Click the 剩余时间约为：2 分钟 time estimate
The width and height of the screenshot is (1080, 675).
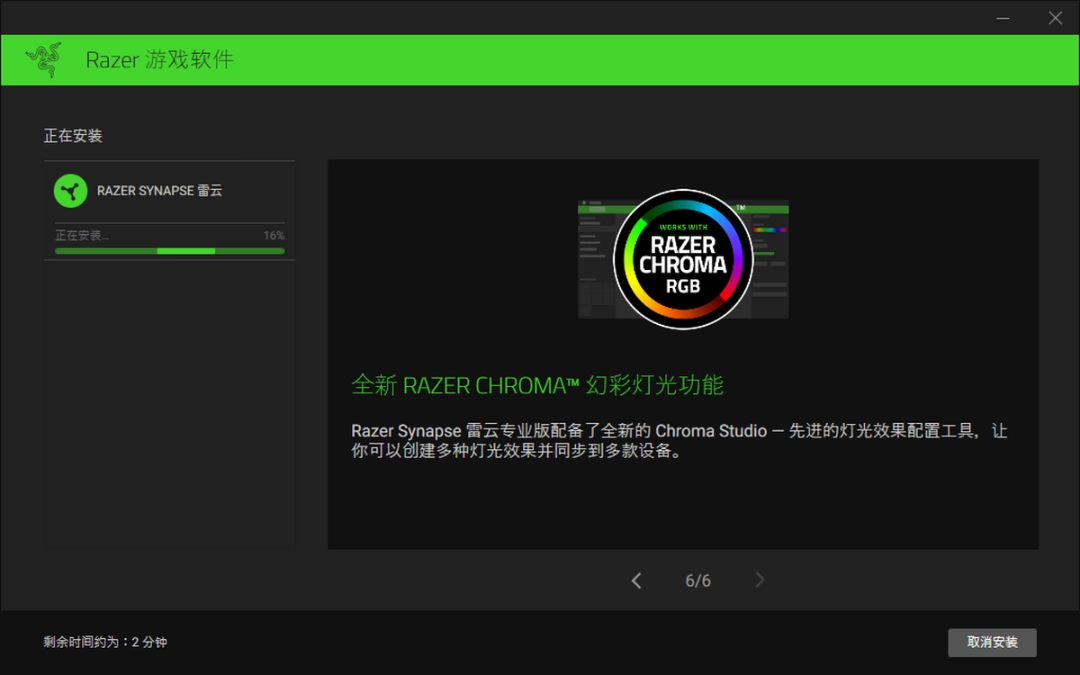click(105, 642)
